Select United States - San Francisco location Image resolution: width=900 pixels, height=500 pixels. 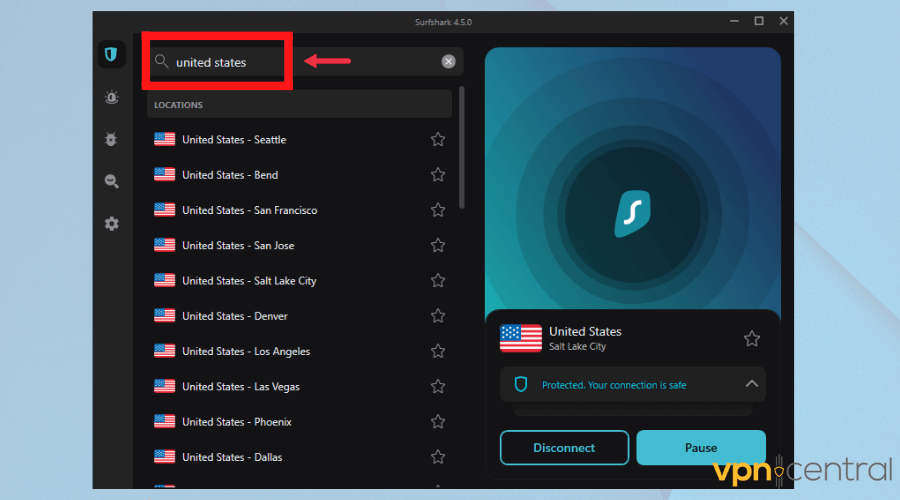tap(300, 210)
